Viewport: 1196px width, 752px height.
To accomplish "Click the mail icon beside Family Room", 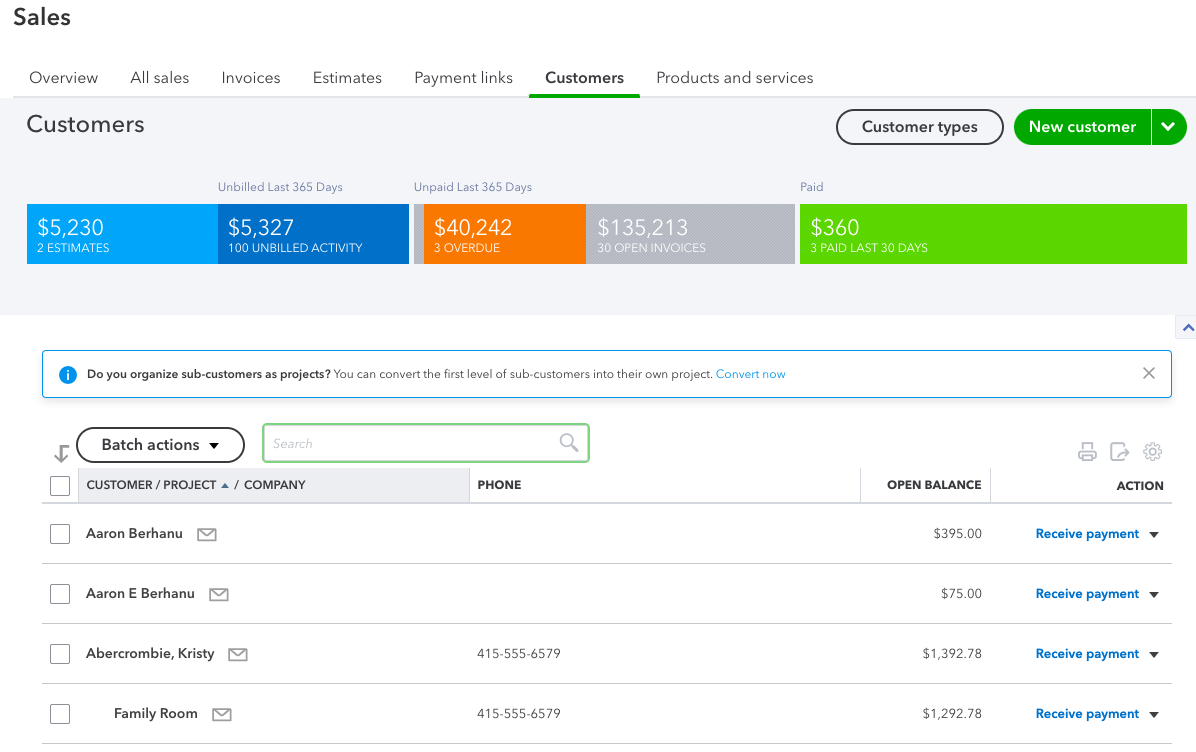I will 222,715.
